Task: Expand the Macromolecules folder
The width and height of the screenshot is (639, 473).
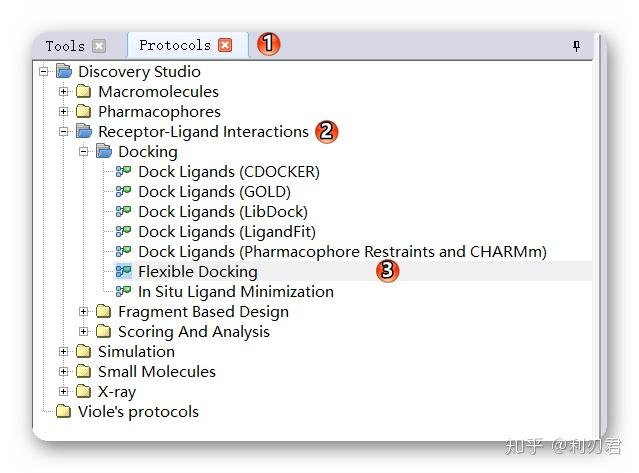Action: click(x=64, y=91)
